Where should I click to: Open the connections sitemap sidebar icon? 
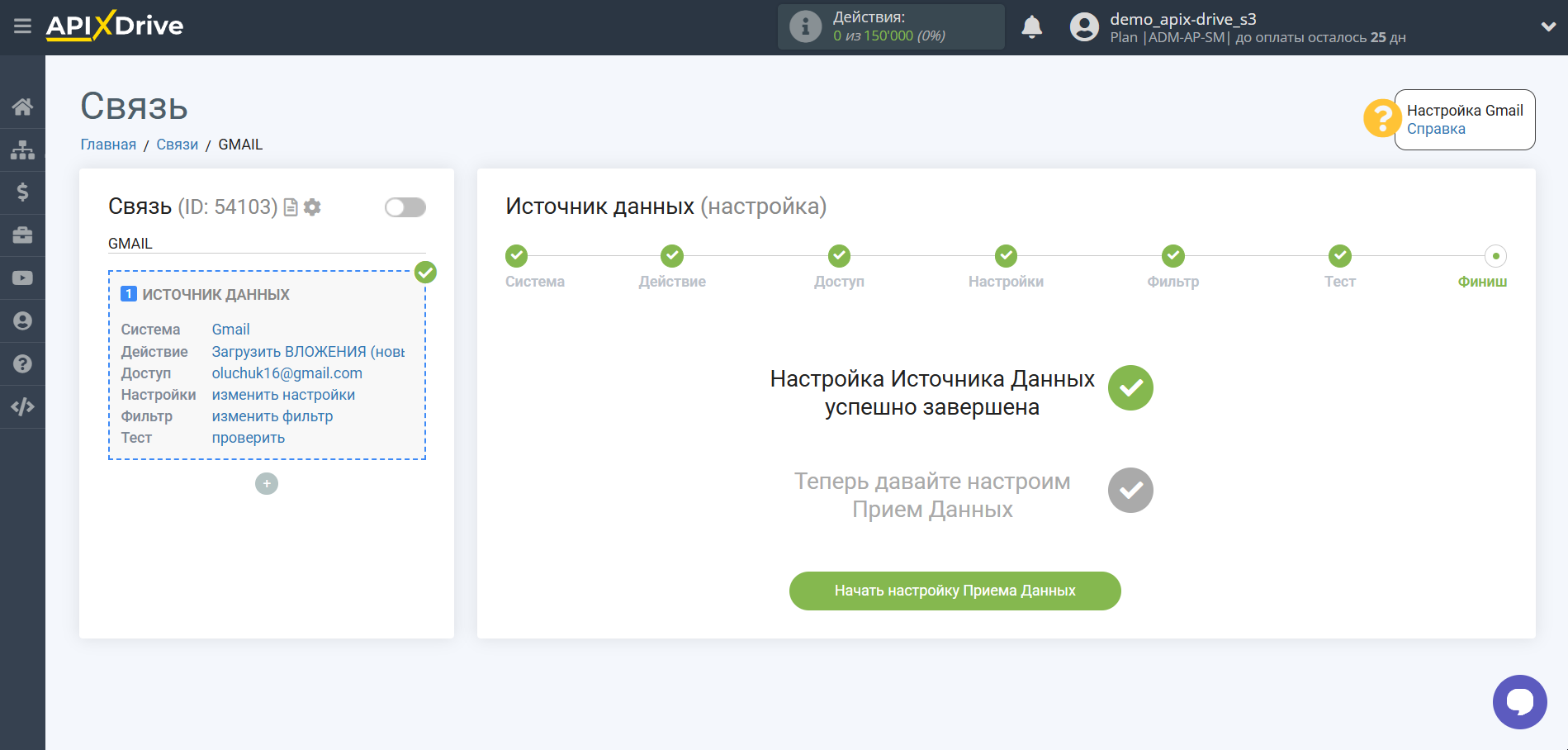pos(22,150)
